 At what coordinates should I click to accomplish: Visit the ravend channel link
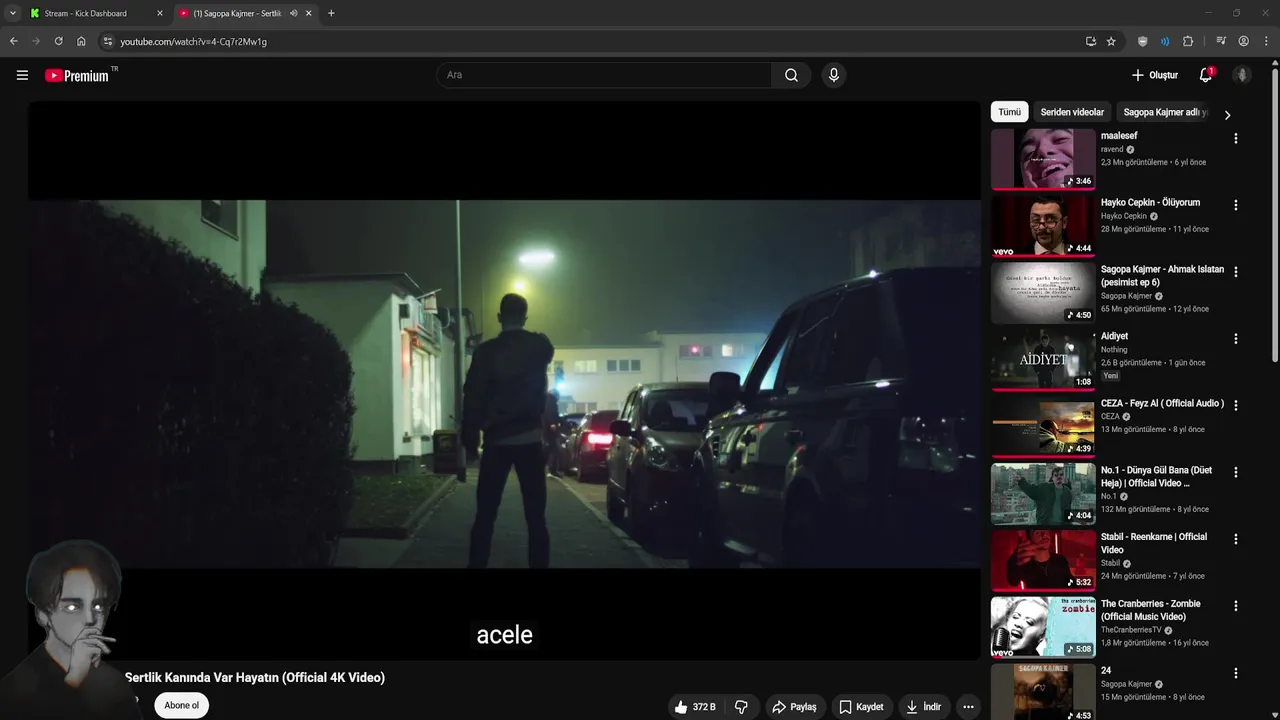pyautogui.click(x=1112, y=149)
